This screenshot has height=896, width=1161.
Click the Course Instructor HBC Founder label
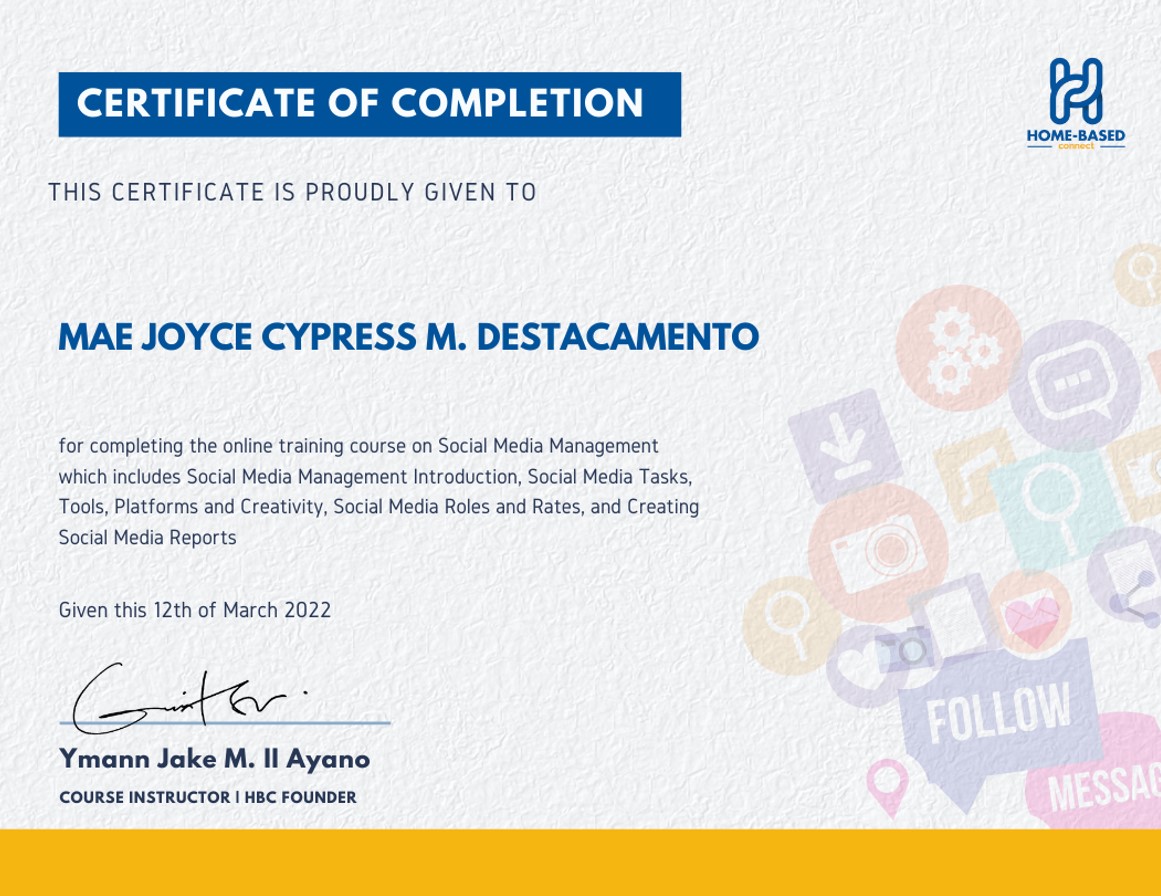(208, 798)
